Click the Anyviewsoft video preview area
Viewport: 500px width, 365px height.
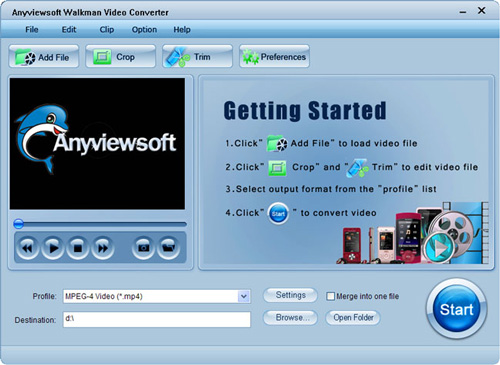[97, 144]
